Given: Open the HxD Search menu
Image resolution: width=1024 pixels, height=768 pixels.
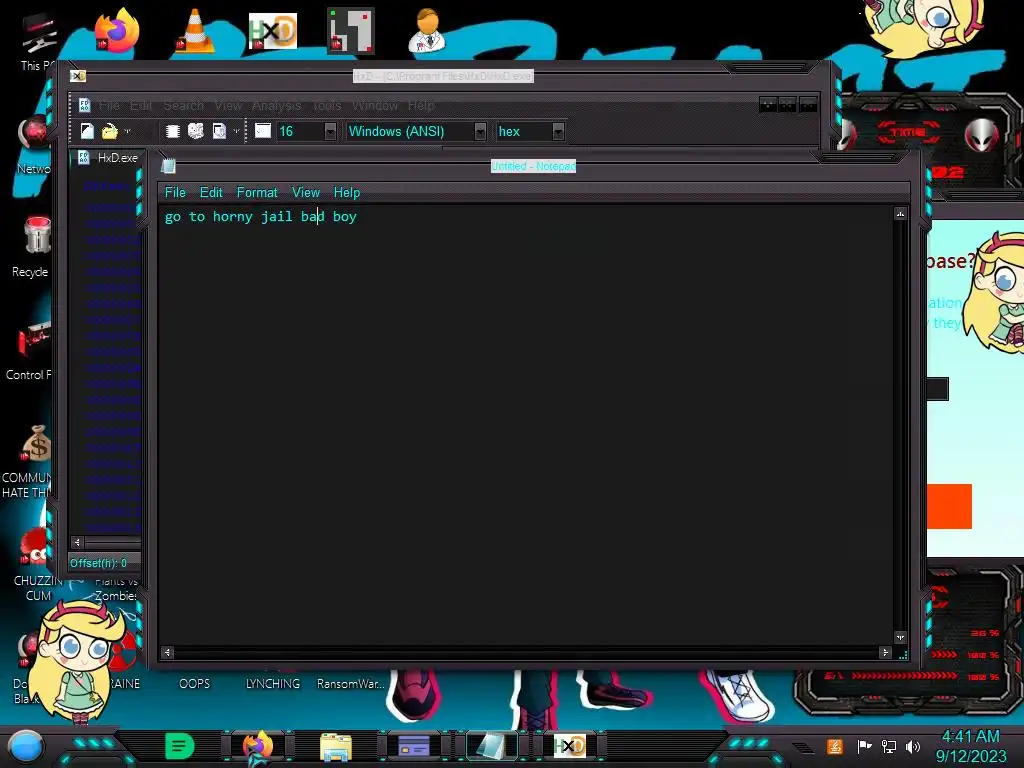Looking at the screenshot, I should (x=184, y=105).
